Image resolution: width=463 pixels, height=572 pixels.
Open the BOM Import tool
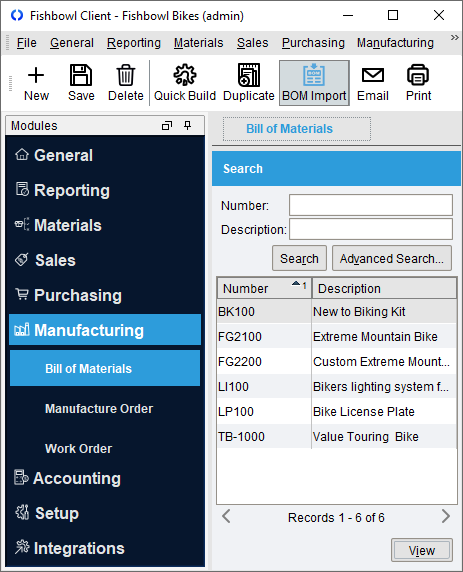coord(314,83)
